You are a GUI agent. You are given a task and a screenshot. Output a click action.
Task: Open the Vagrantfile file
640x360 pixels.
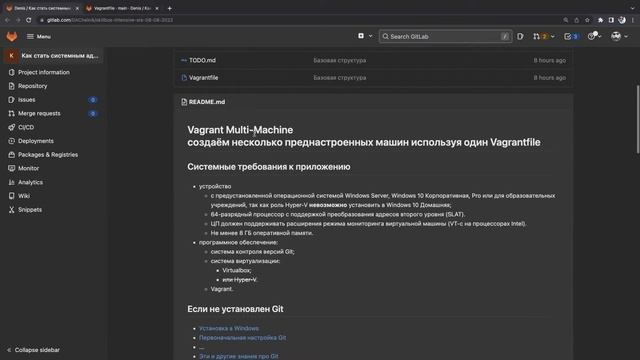[203, 78]
